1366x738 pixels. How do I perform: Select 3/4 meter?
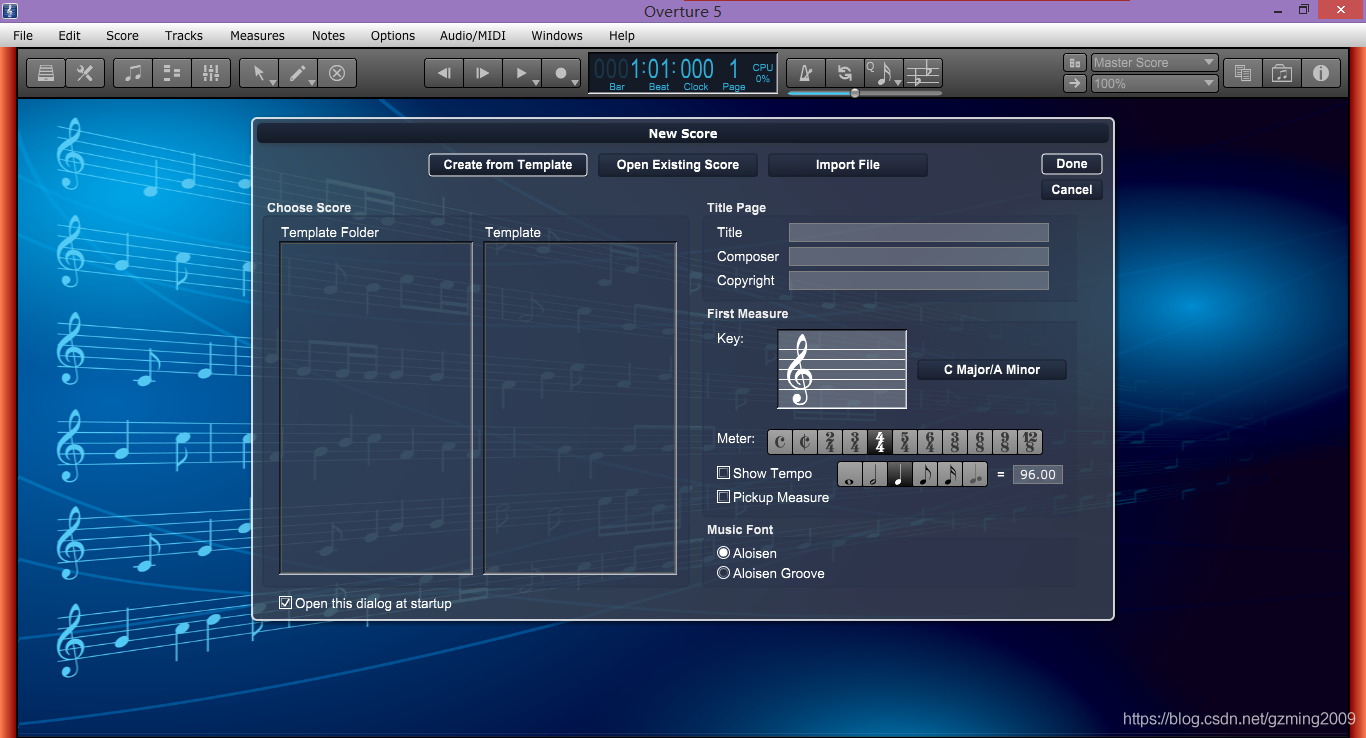[x=855, y=442]
